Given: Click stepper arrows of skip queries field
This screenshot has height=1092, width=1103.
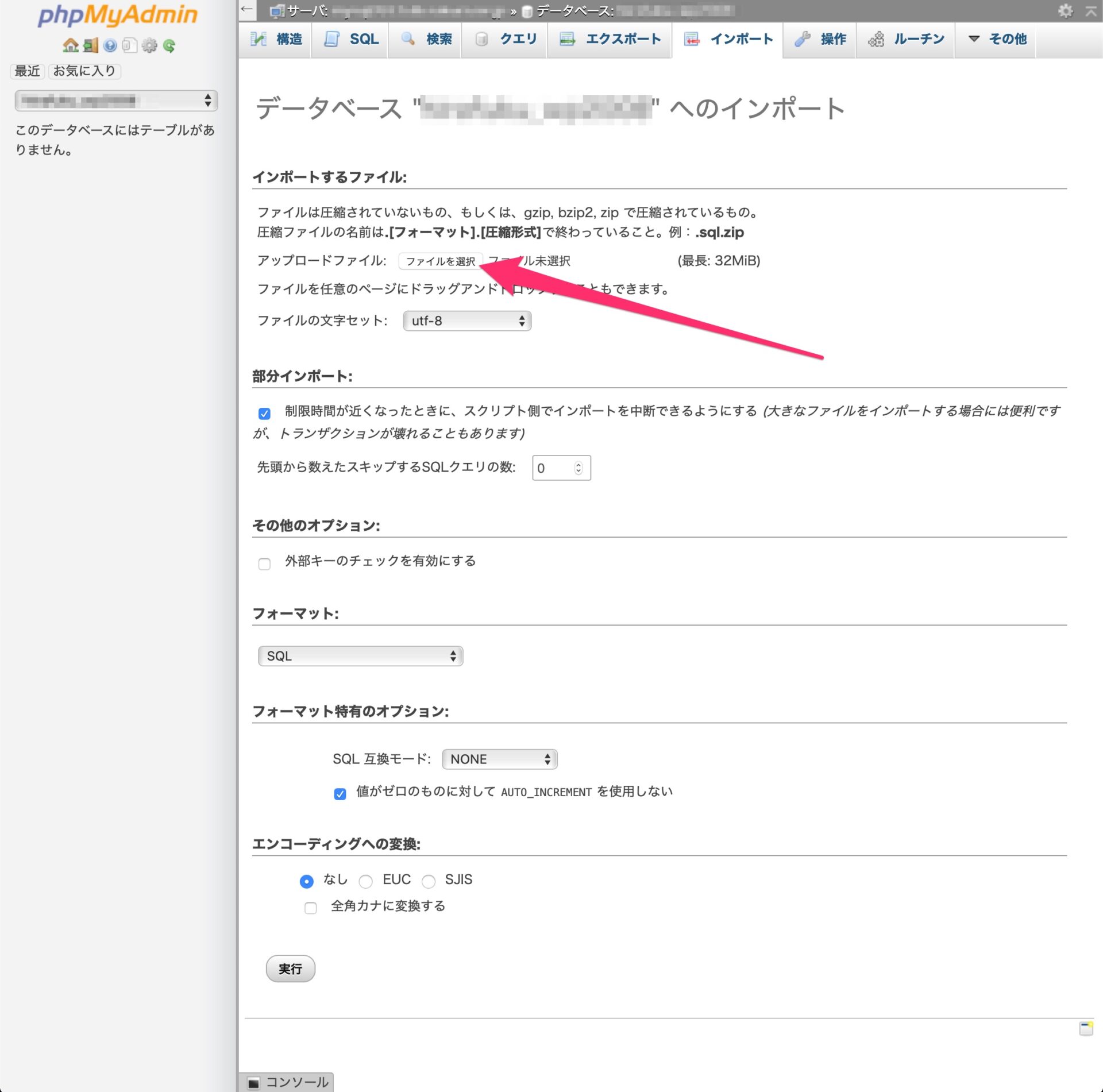Looking at the screenshot, I should (579, 468).
